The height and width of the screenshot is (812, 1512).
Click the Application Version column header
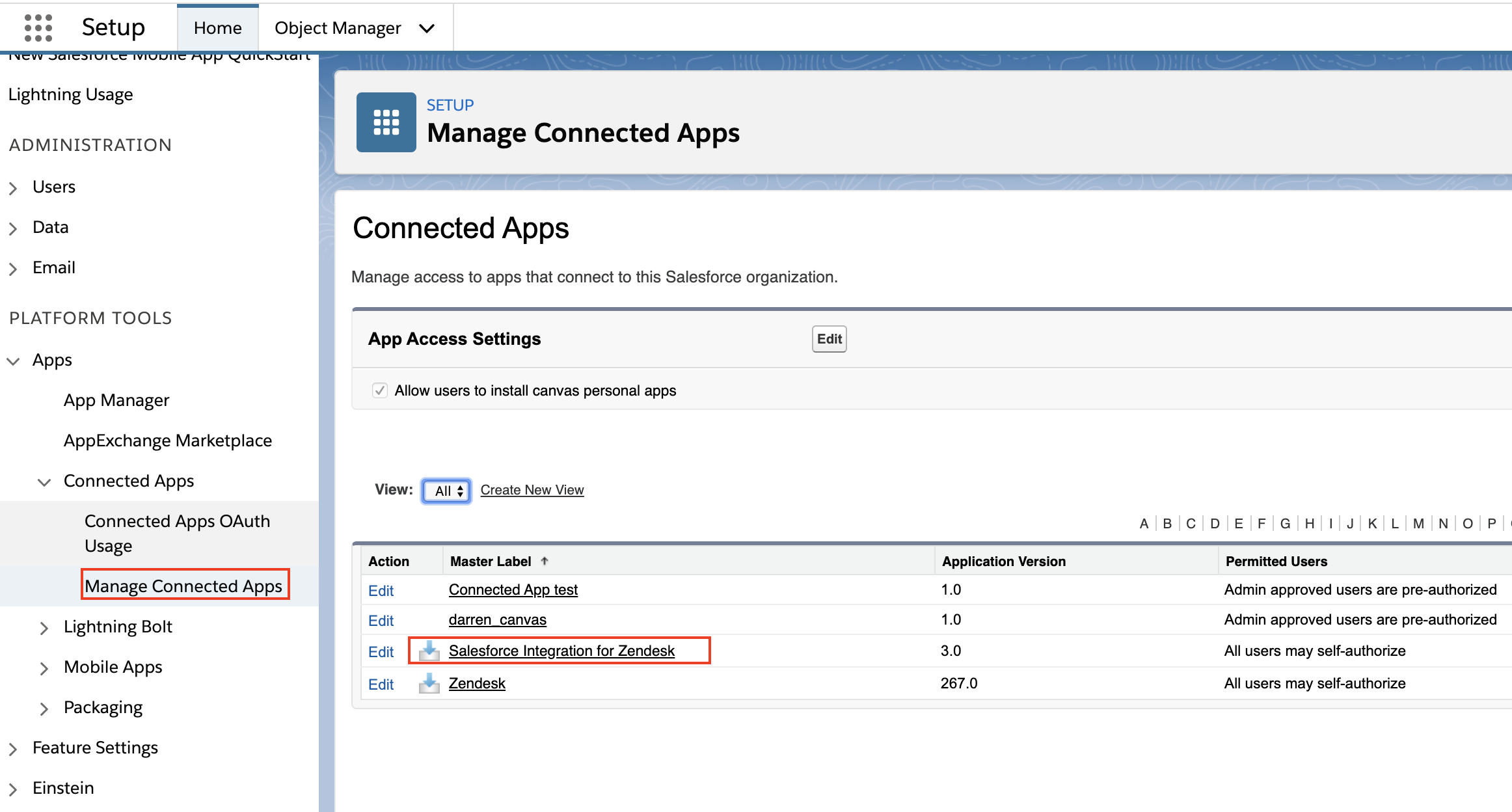[x=1004, y=561]
